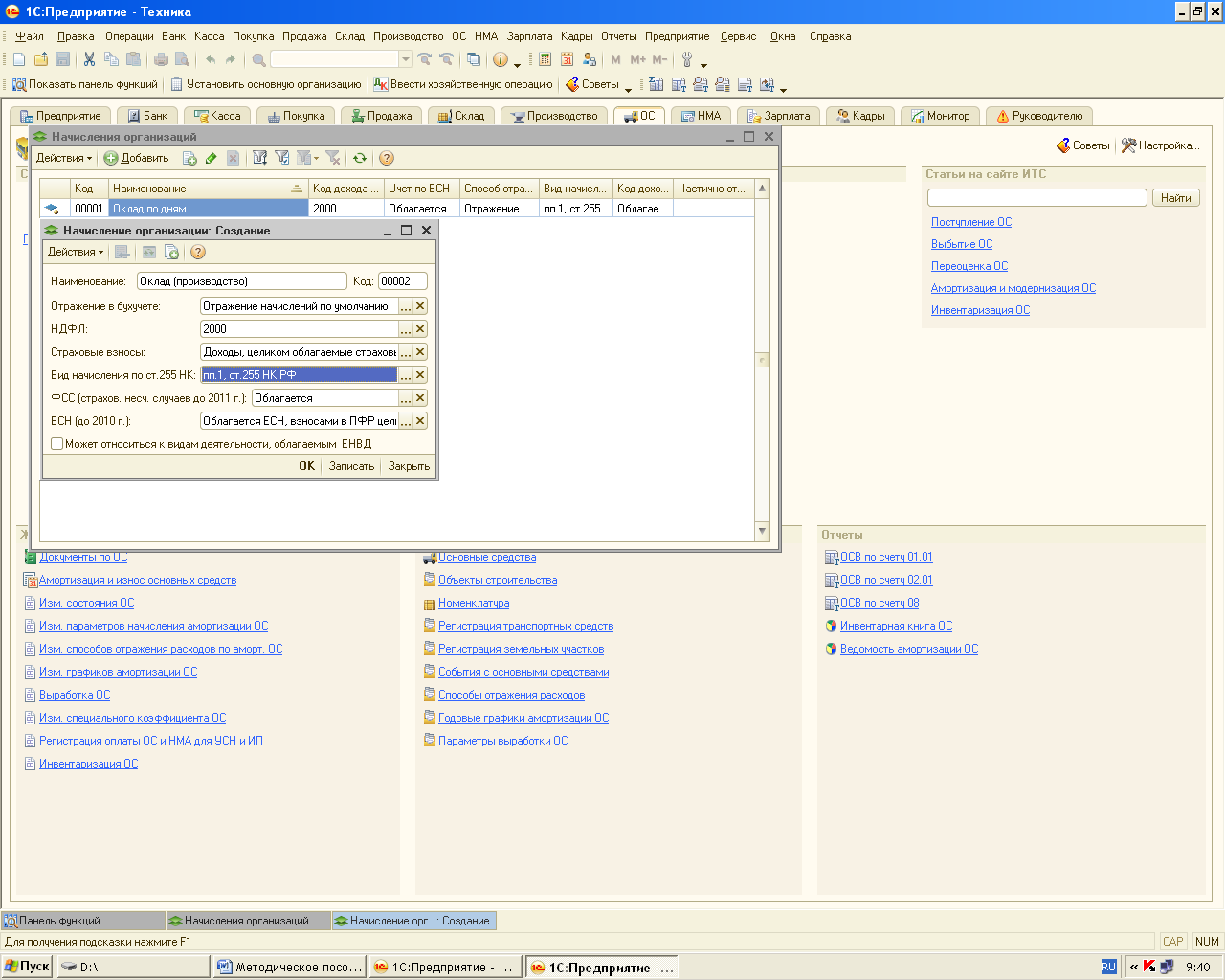The height and width of the screenshot is (980, 1225).
Task: Click the wrench tools icon in toolbar
Action: (687, 59)
